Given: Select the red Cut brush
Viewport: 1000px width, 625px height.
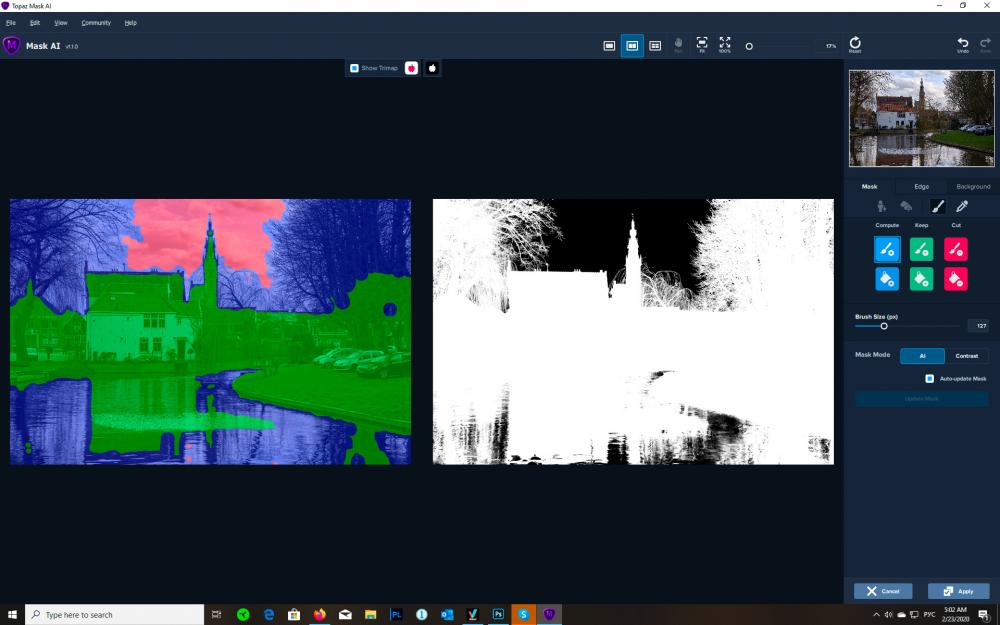Looking at the screenshot, I should (x=955, y=249).
